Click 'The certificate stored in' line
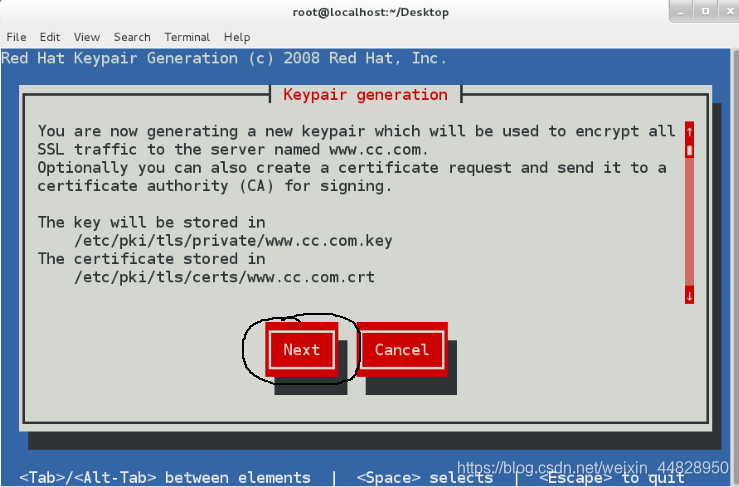Screen dimensions: 739x487 click(x=151, y=259)
